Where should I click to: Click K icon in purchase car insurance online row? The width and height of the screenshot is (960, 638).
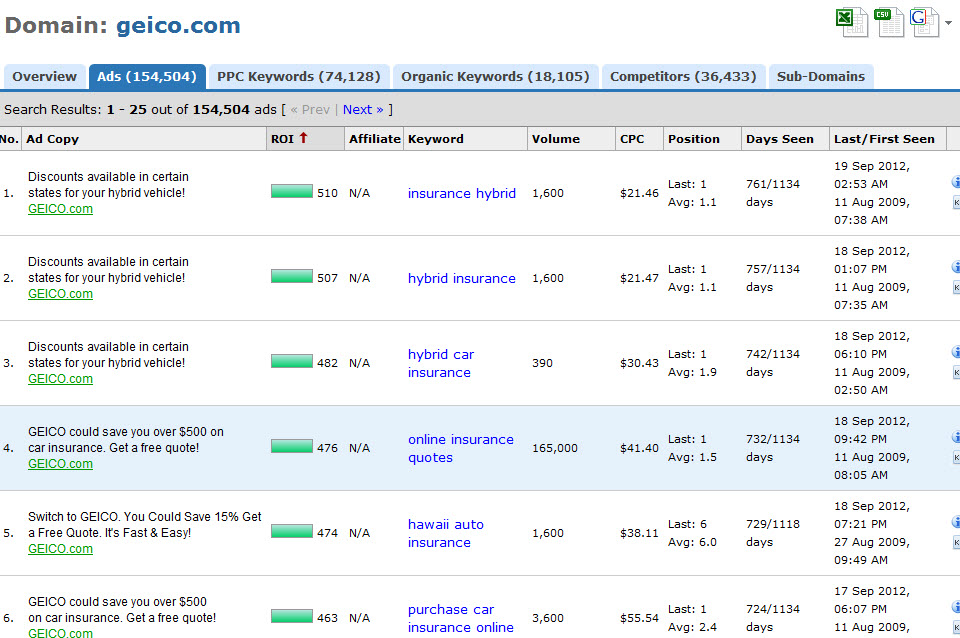(956, 628)
